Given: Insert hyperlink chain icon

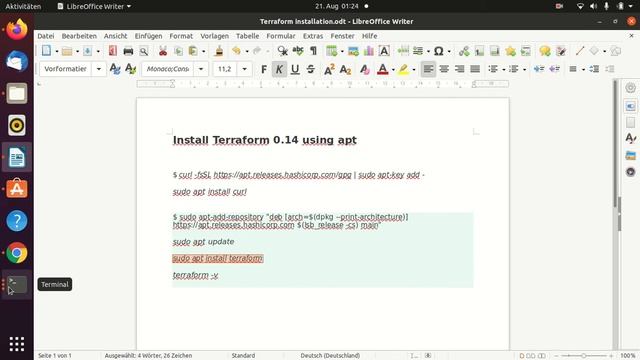Looking at the screenshot, I should [464, 51].
